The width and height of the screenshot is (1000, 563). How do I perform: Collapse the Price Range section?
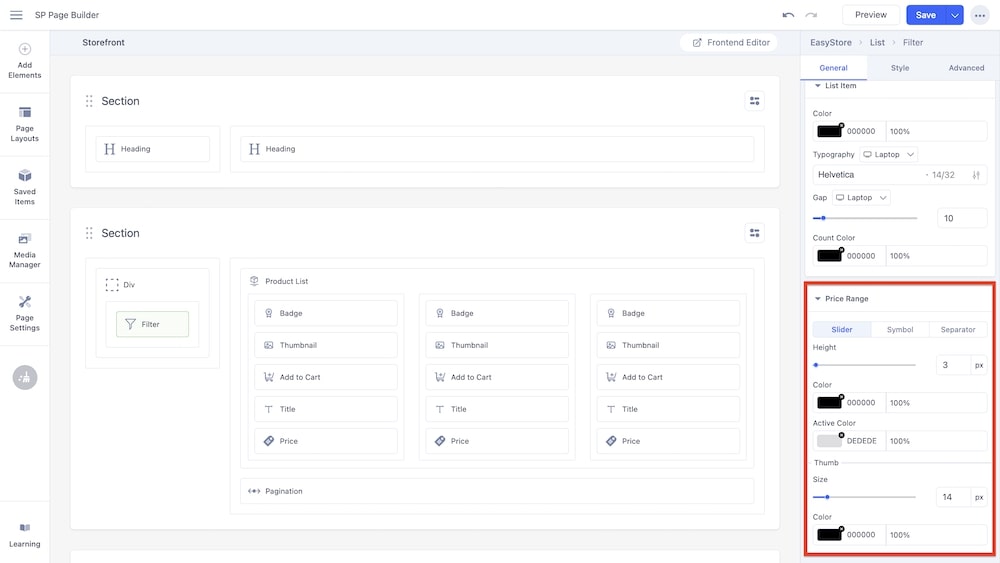(x=818, y=299)
